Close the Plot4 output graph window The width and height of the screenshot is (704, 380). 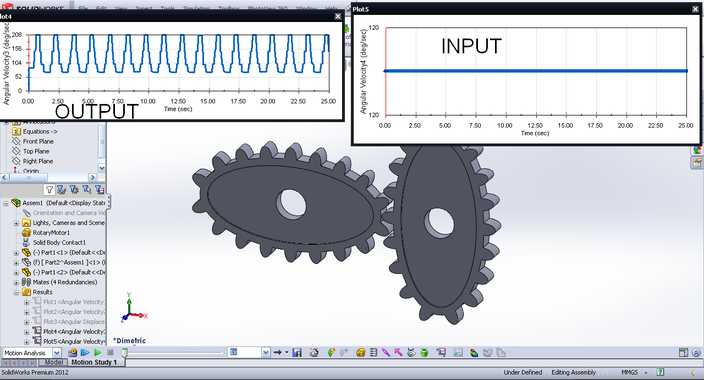(338, 16)
